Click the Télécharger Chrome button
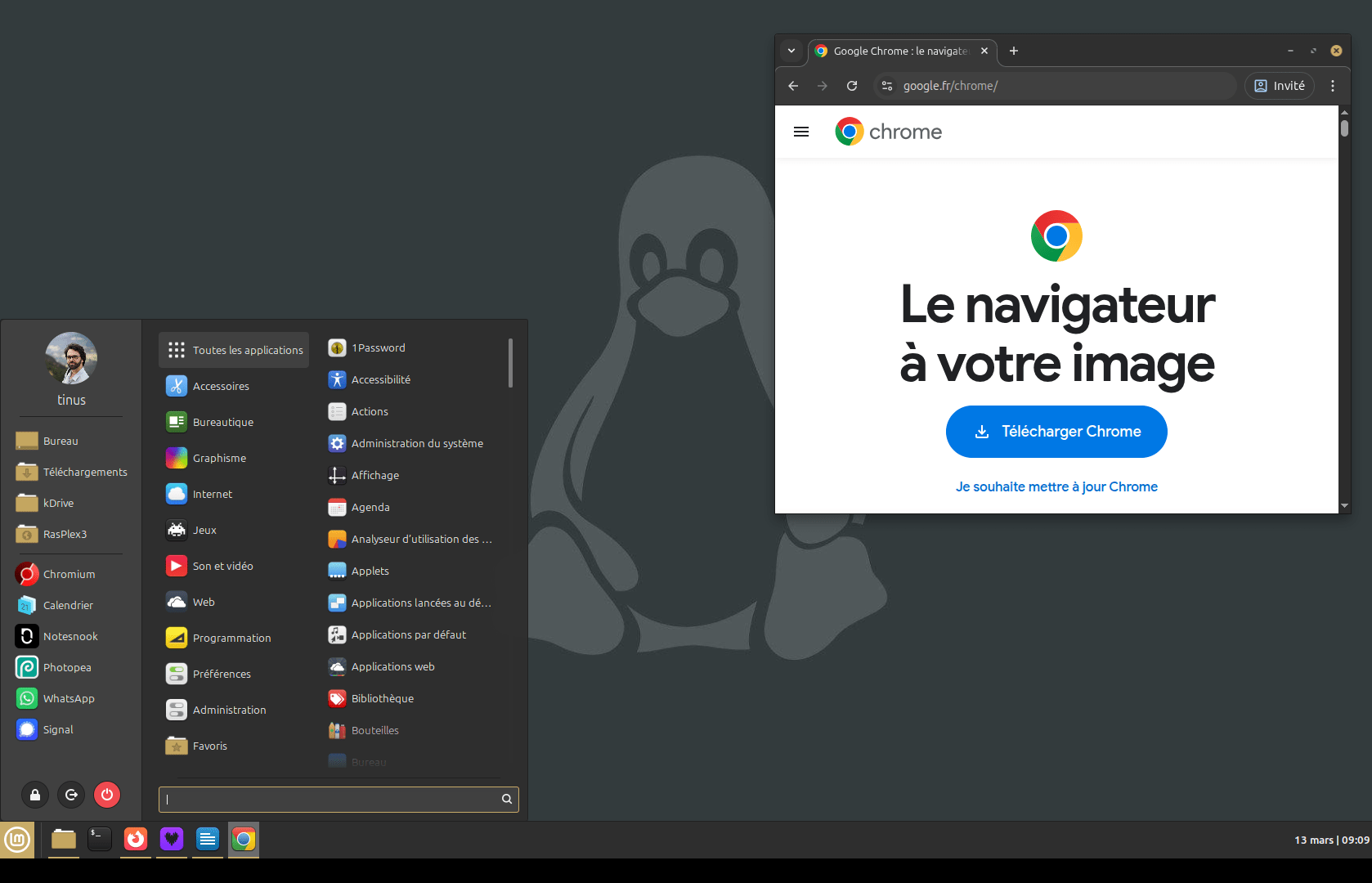The height and width of the screenshot is (883, 1372). 1056,432
